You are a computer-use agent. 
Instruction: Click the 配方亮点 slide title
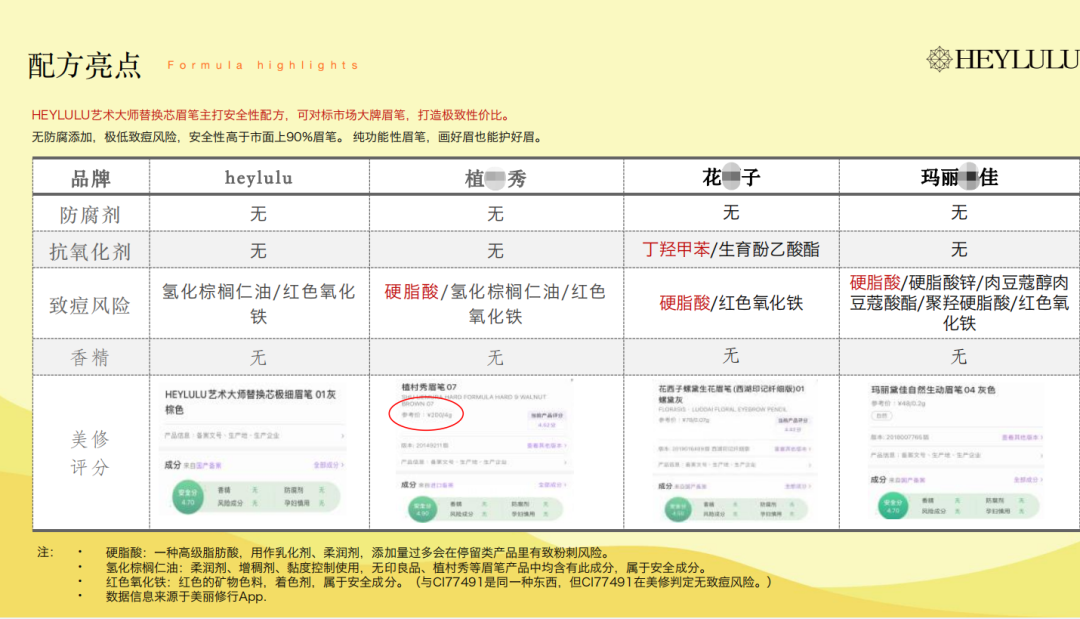coord(85,65)
